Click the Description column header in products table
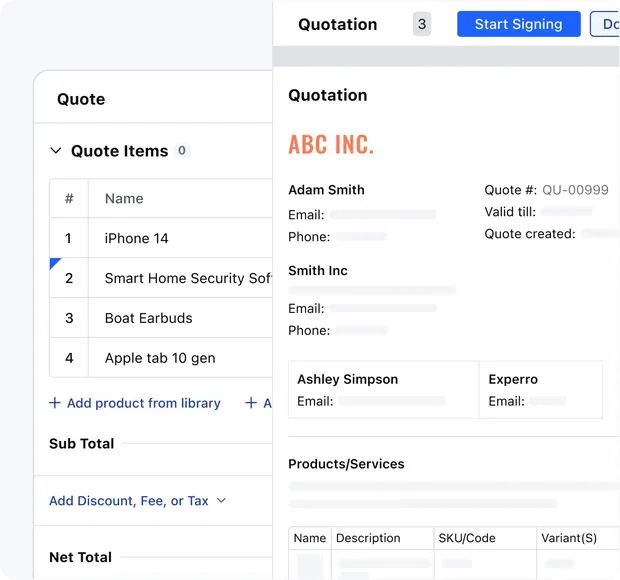620x580 pixels. pos(368,538)
